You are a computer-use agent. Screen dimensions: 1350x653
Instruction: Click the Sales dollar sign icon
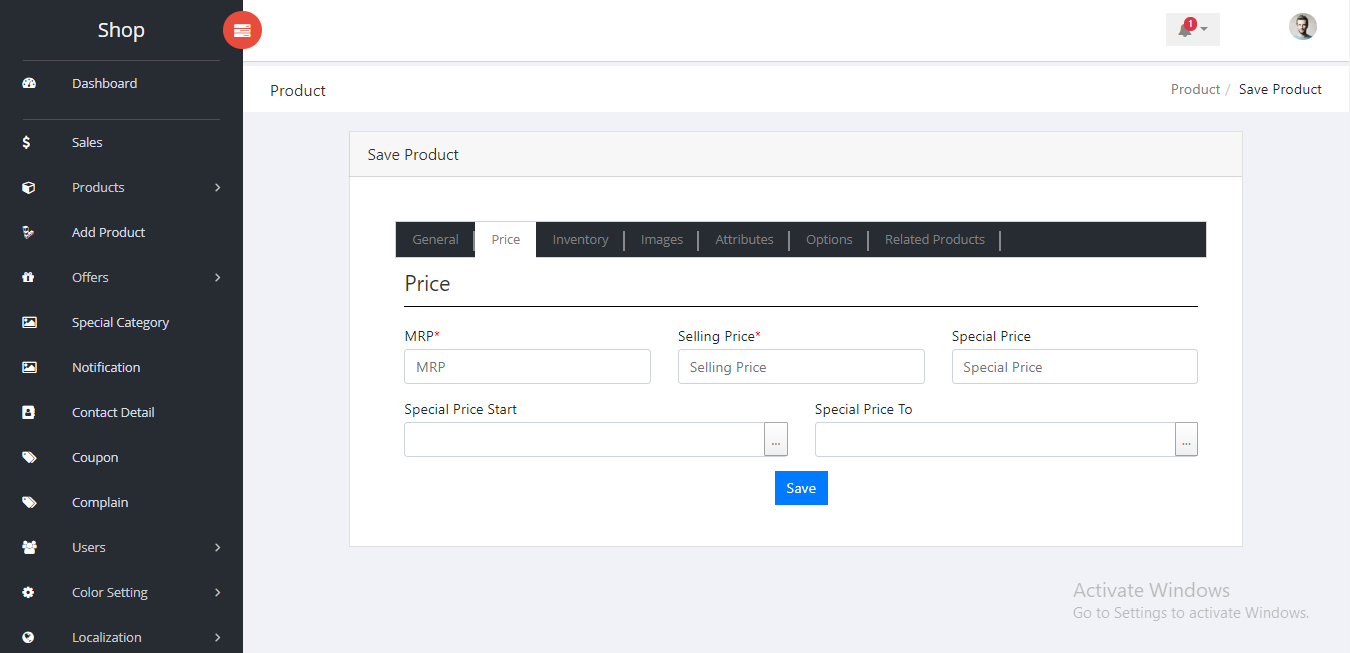[27, 142]
